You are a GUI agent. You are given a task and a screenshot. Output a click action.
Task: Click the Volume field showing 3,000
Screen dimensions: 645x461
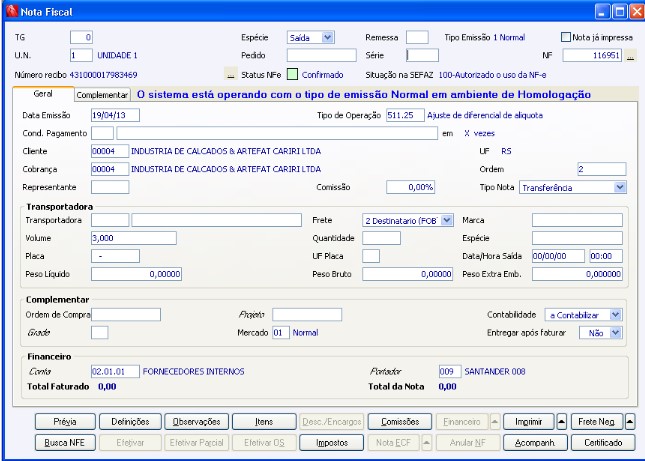pos(134,238)
